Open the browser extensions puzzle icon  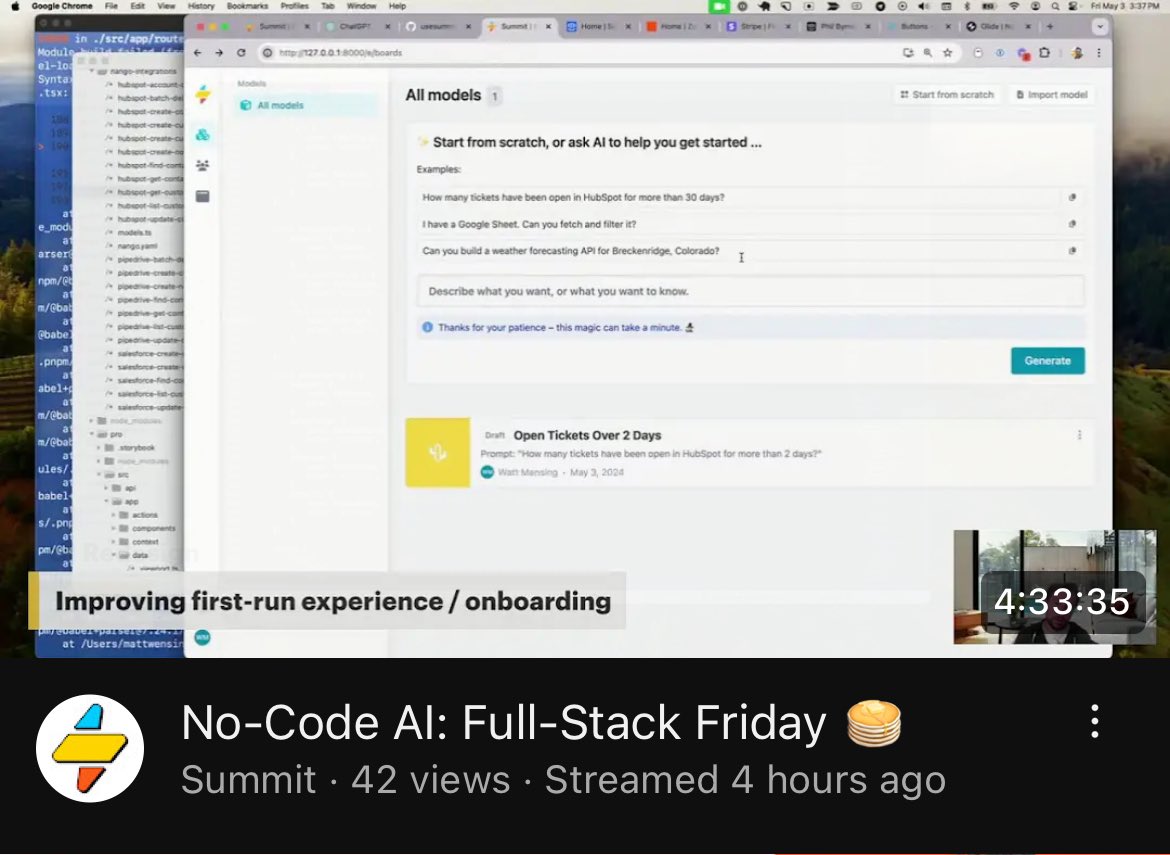point(1045,53)
